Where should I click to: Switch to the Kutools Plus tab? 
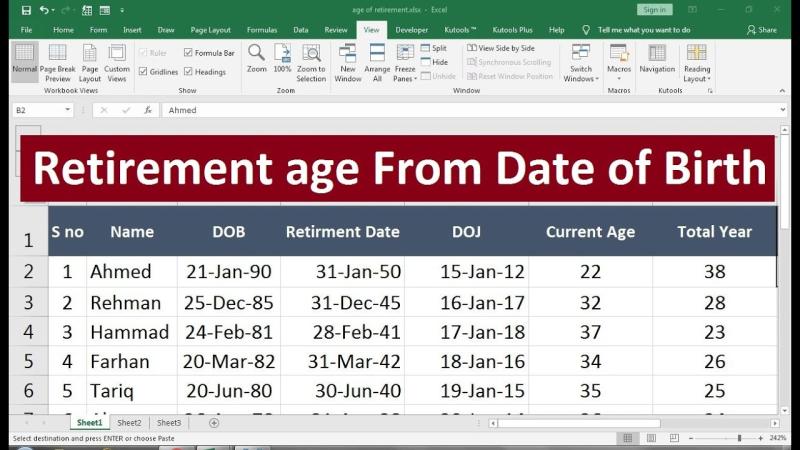512,30
